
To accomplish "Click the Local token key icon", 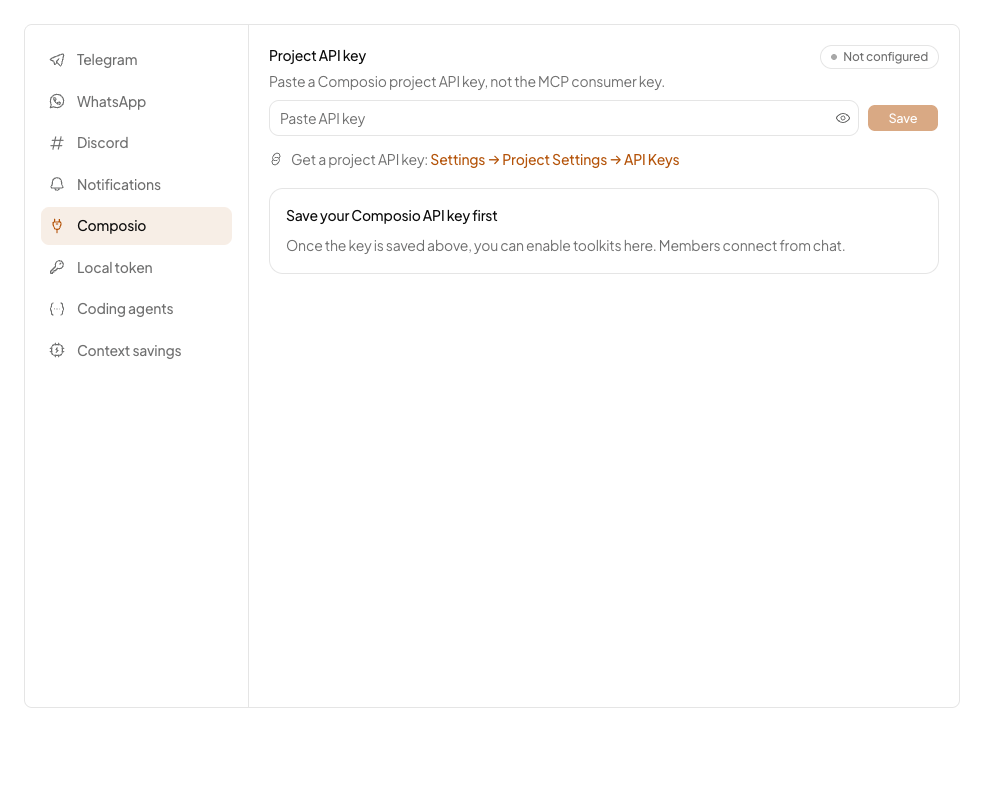I will 57,267.
